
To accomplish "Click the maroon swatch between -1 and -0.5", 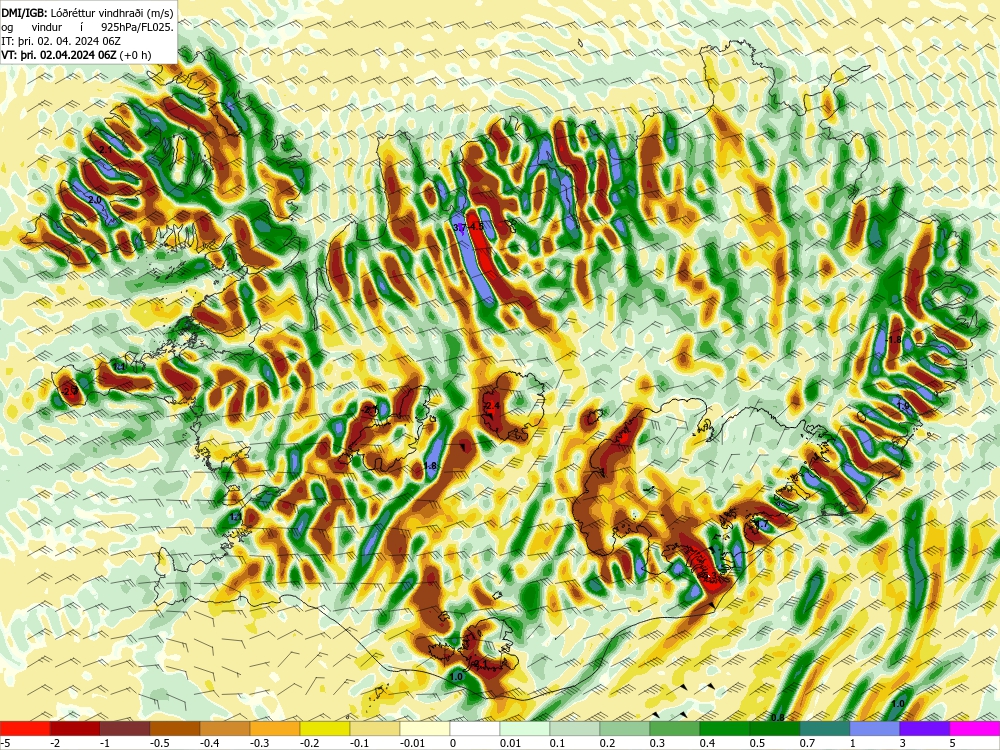I will point(125,728).
